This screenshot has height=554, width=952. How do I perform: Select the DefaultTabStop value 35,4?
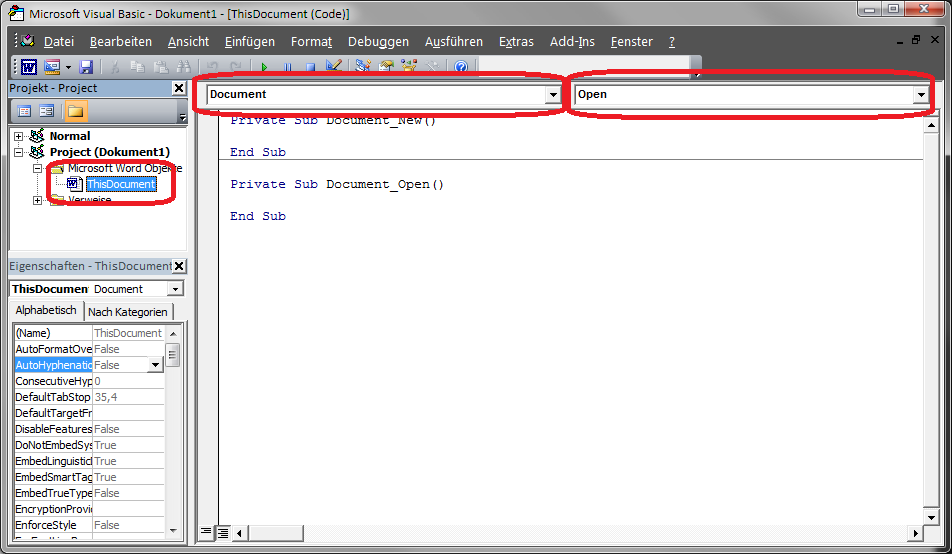128,397
